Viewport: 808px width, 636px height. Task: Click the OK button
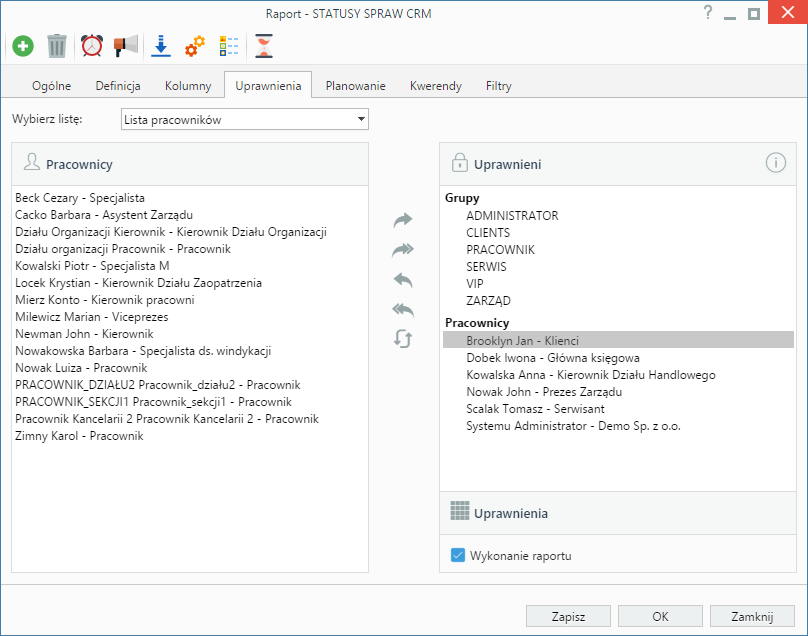[x=660, y=616]
